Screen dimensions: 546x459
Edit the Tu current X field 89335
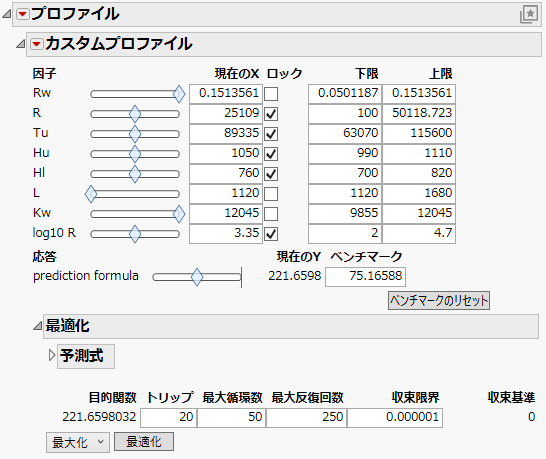[x=226, y=134]
